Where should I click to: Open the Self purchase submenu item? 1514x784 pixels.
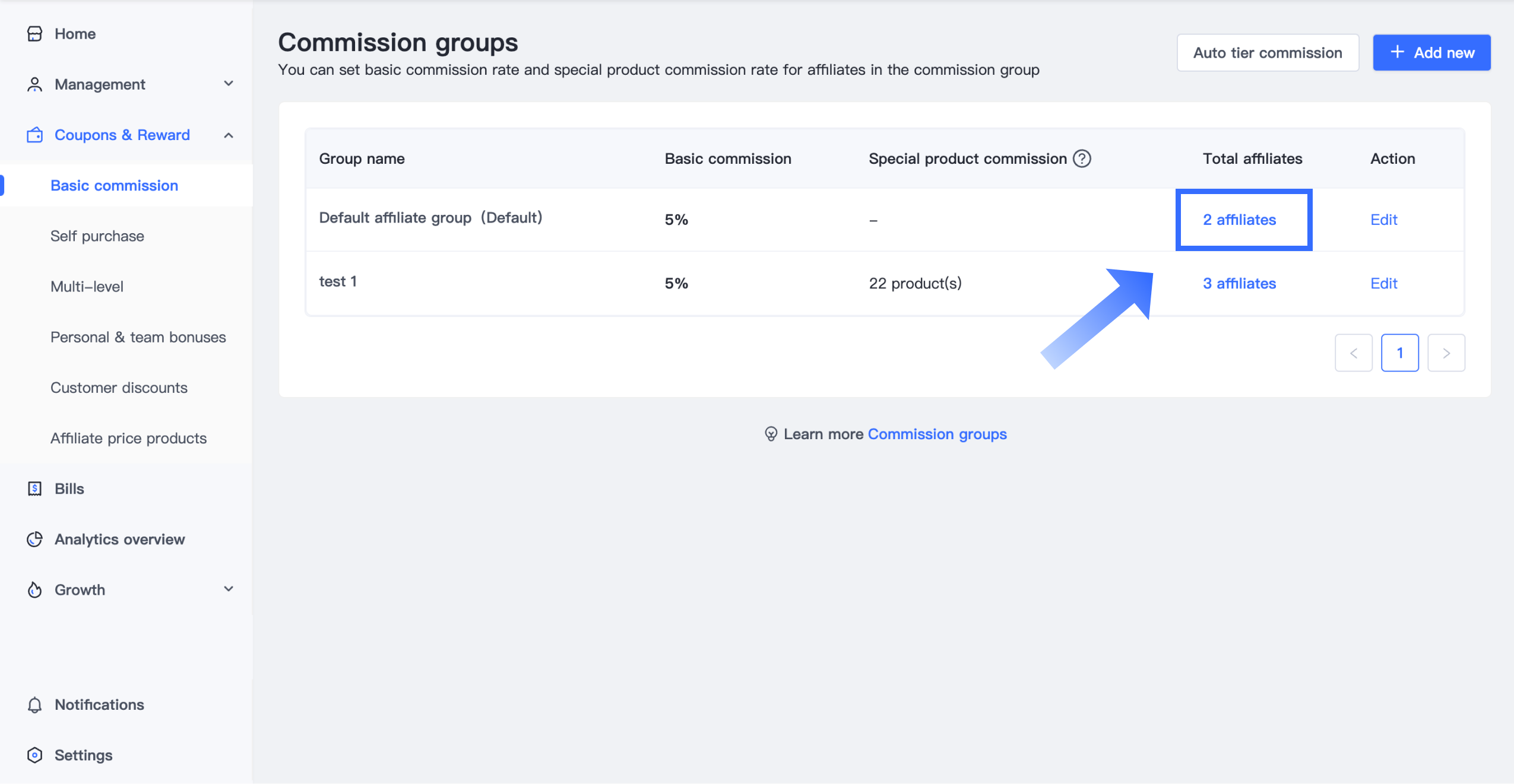click(97, 236)
